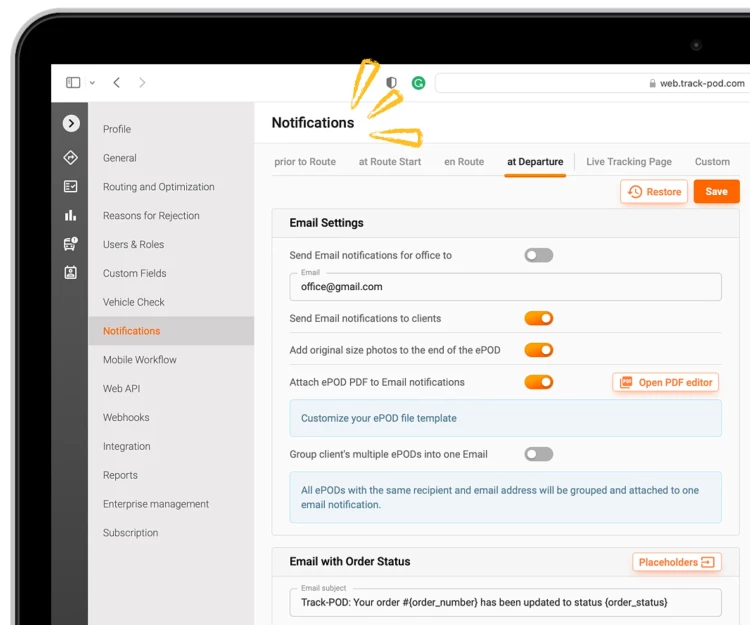Screen dimensions: 750x625
Task: Switch to the Custom tab
Action: point(712,162)
